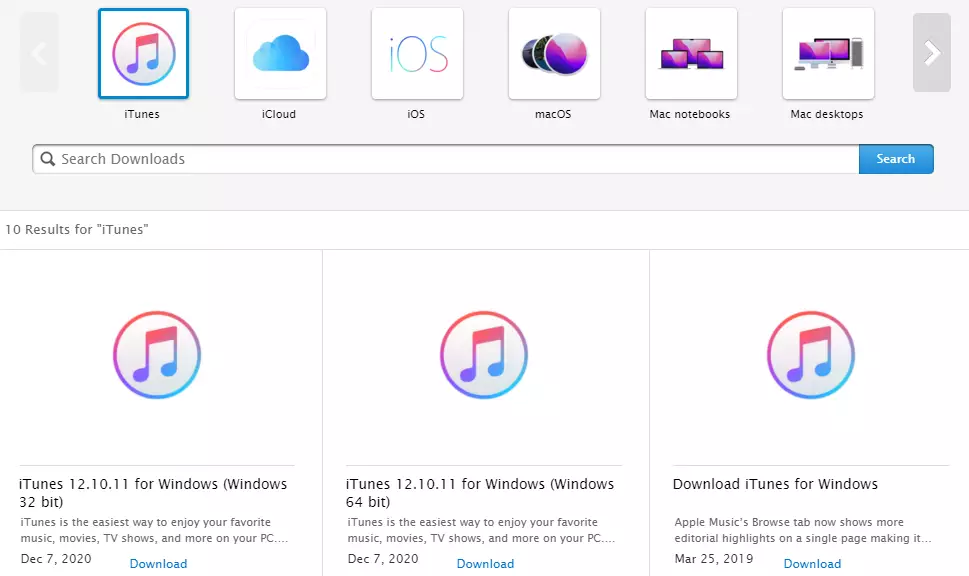The height and width of the screenshot is (576, 969).
Task: Select the Mac notebooks category
Action: (690, 54)
